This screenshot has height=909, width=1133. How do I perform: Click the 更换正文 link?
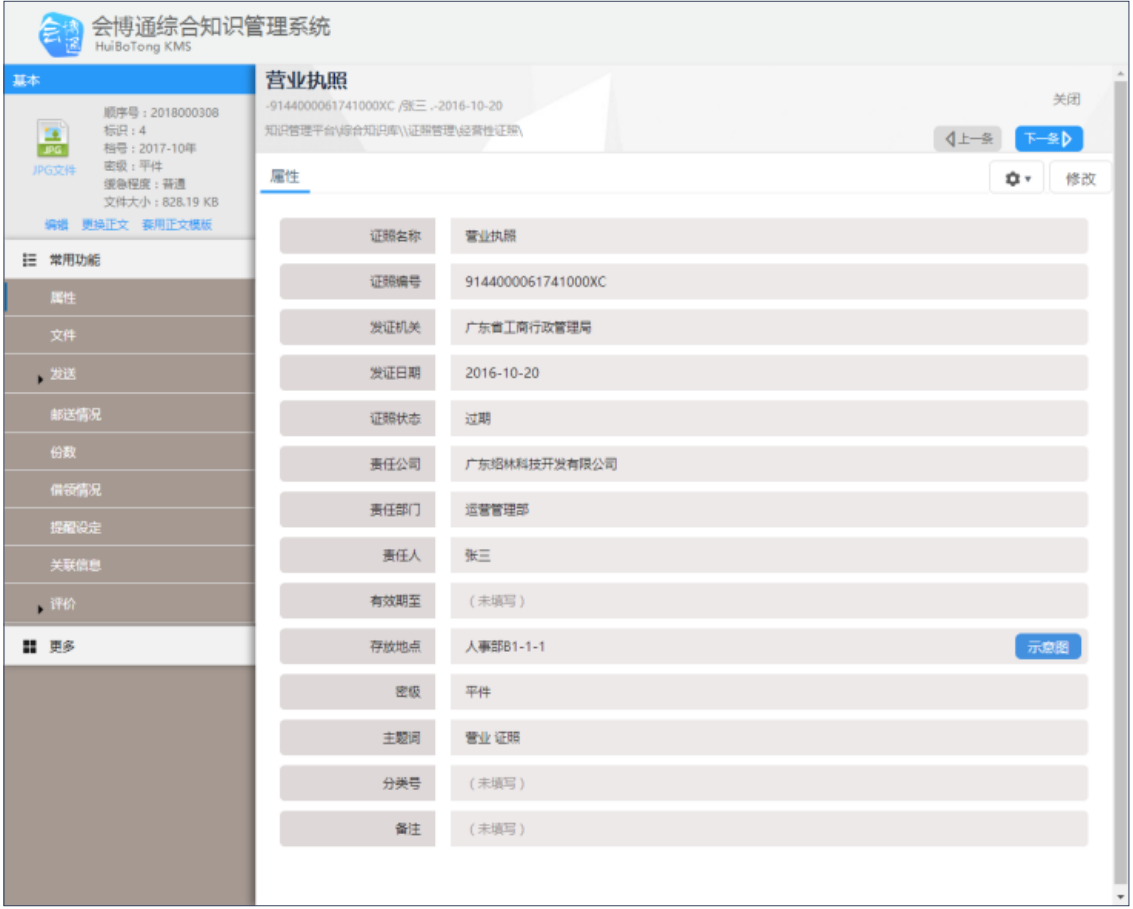pos(105,225)
